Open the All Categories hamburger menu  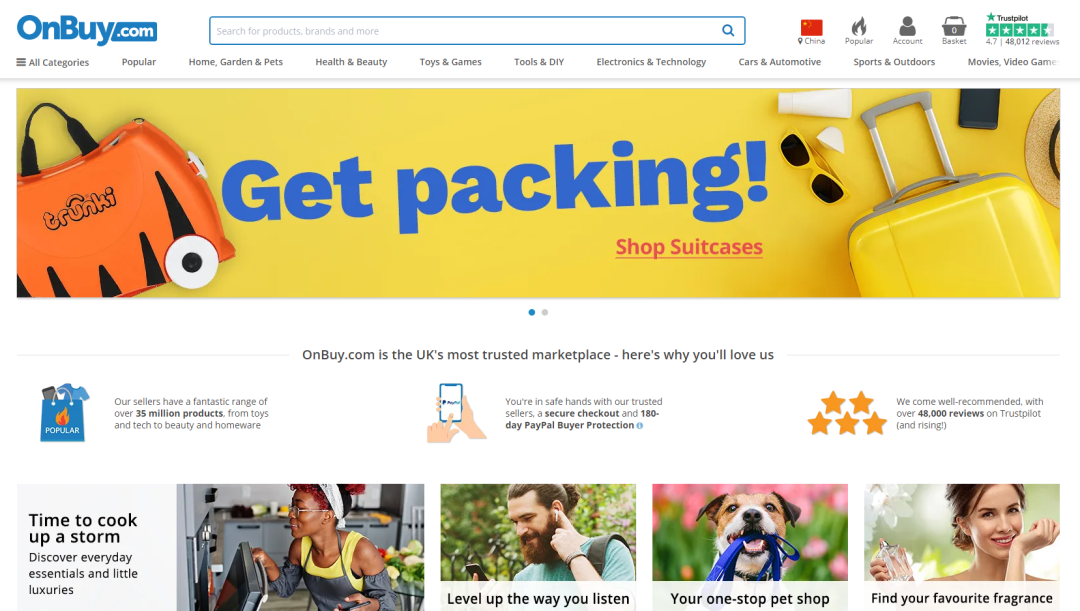[53, 62]
